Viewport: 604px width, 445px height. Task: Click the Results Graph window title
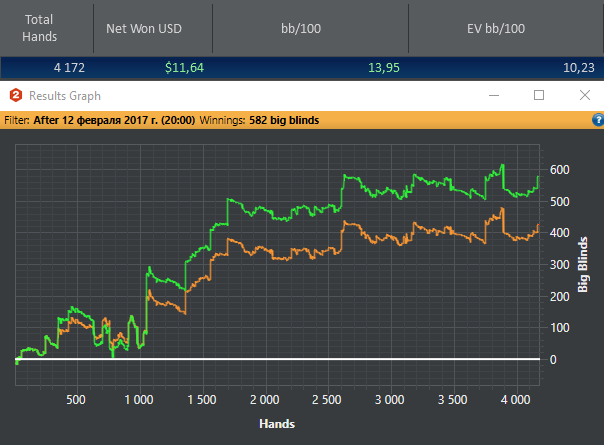pyautogui.click(x=65, y=96)
